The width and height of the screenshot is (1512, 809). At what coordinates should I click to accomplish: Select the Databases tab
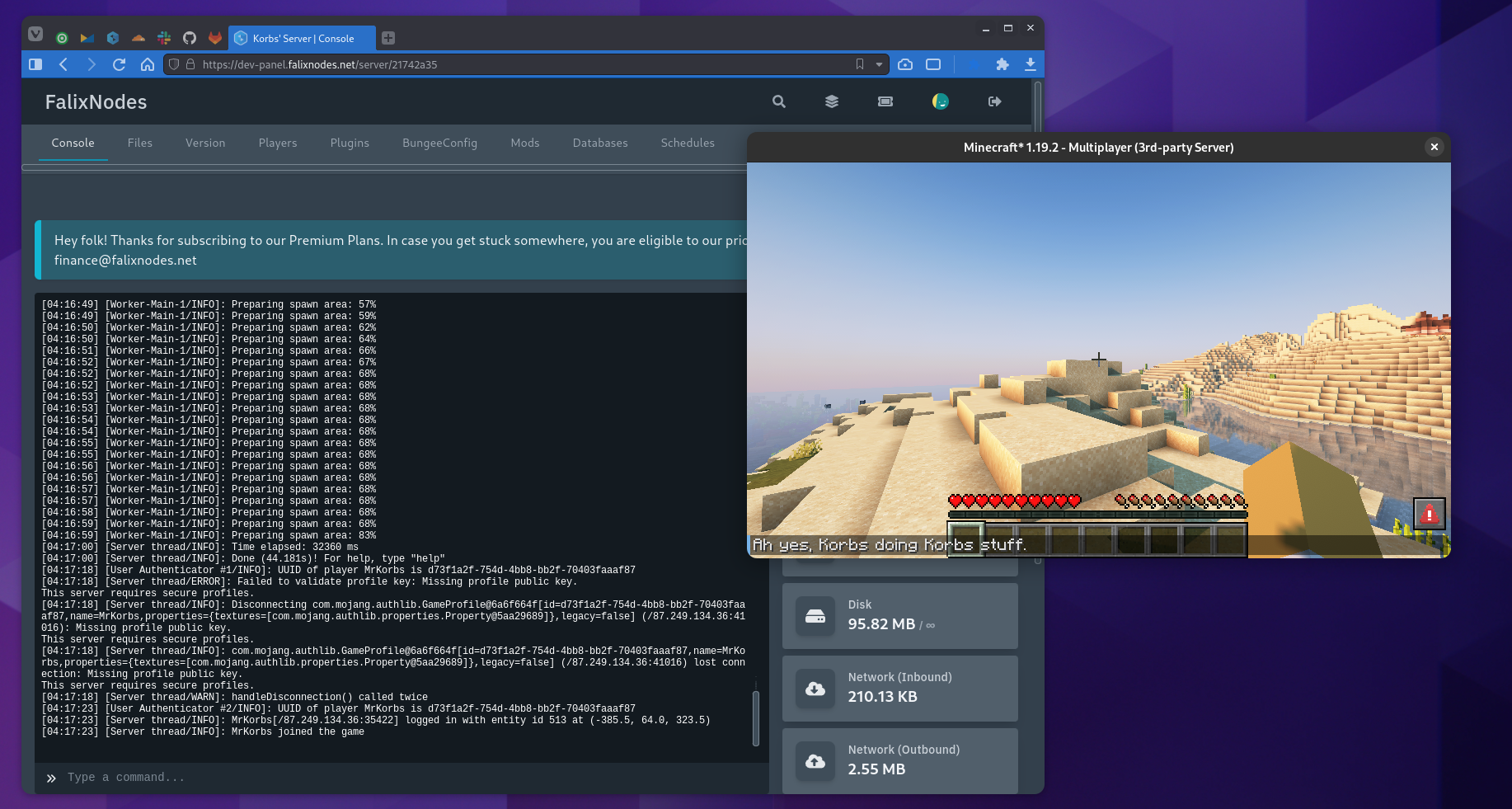point(599,143)
